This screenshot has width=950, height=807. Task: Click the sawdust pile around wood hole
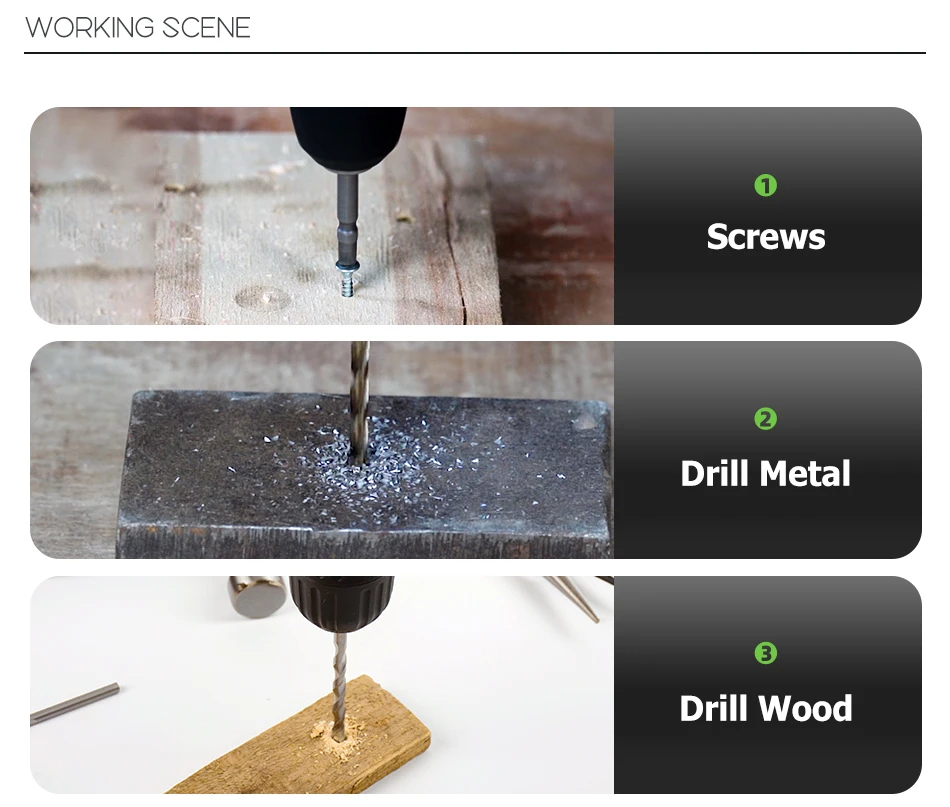[338, 736]
